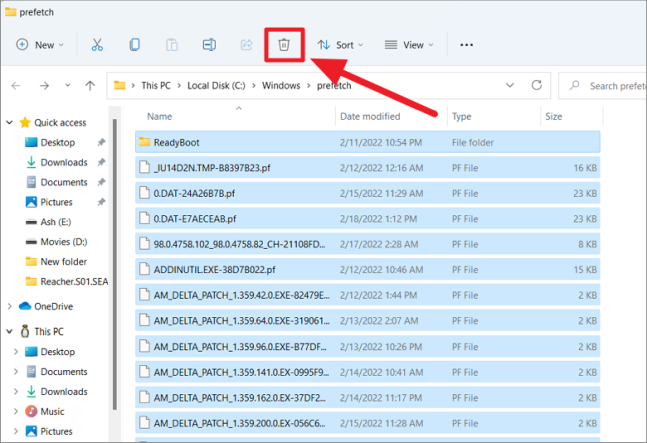The width and height of the screenshot is (647, 443).
Task: Select Downloads in Quick access
Action: [63, 162]
